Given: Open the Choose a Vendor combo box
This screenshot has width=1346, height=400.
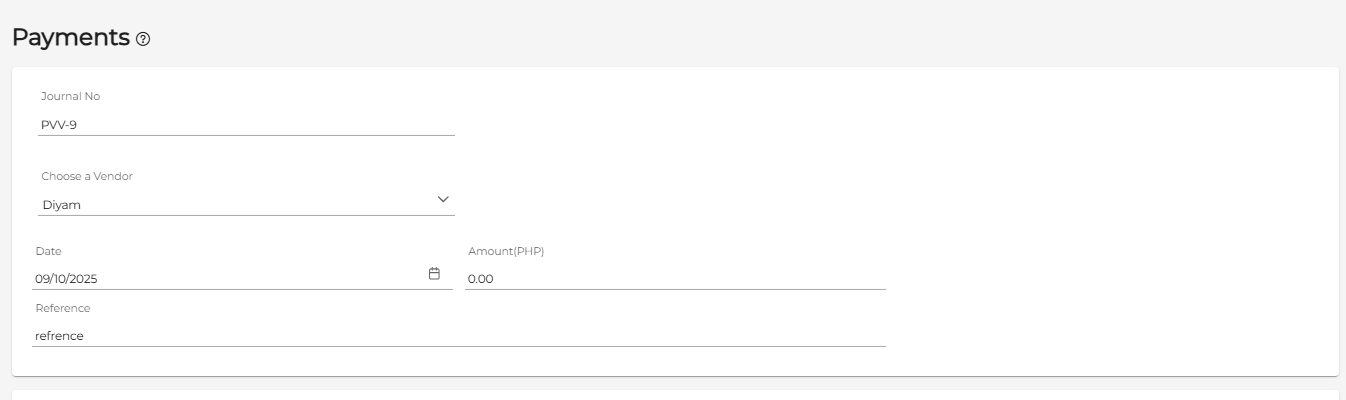Looking at the screenshot, I should click(x=246, y=204).
